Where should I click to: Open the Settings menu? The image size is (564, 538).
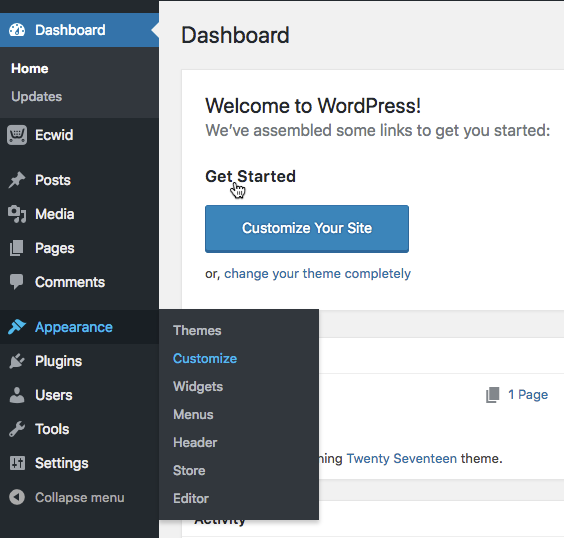62,463
